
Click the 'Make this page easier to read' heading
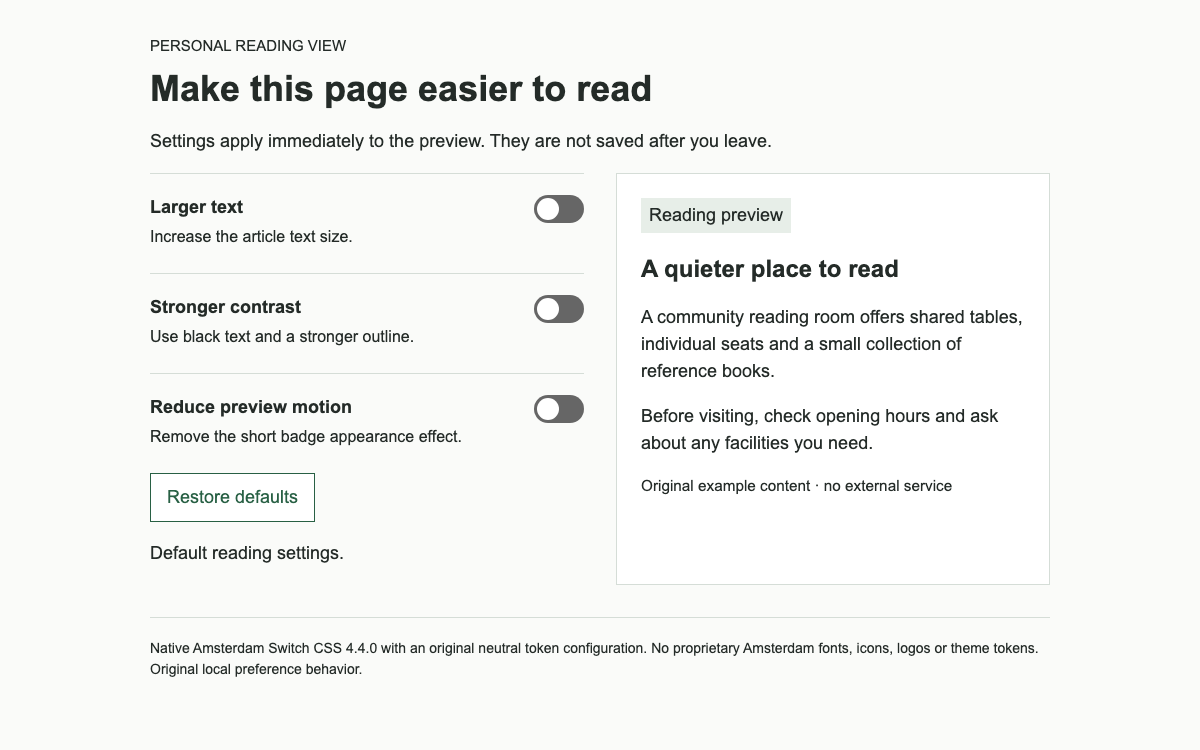point(401,89)
